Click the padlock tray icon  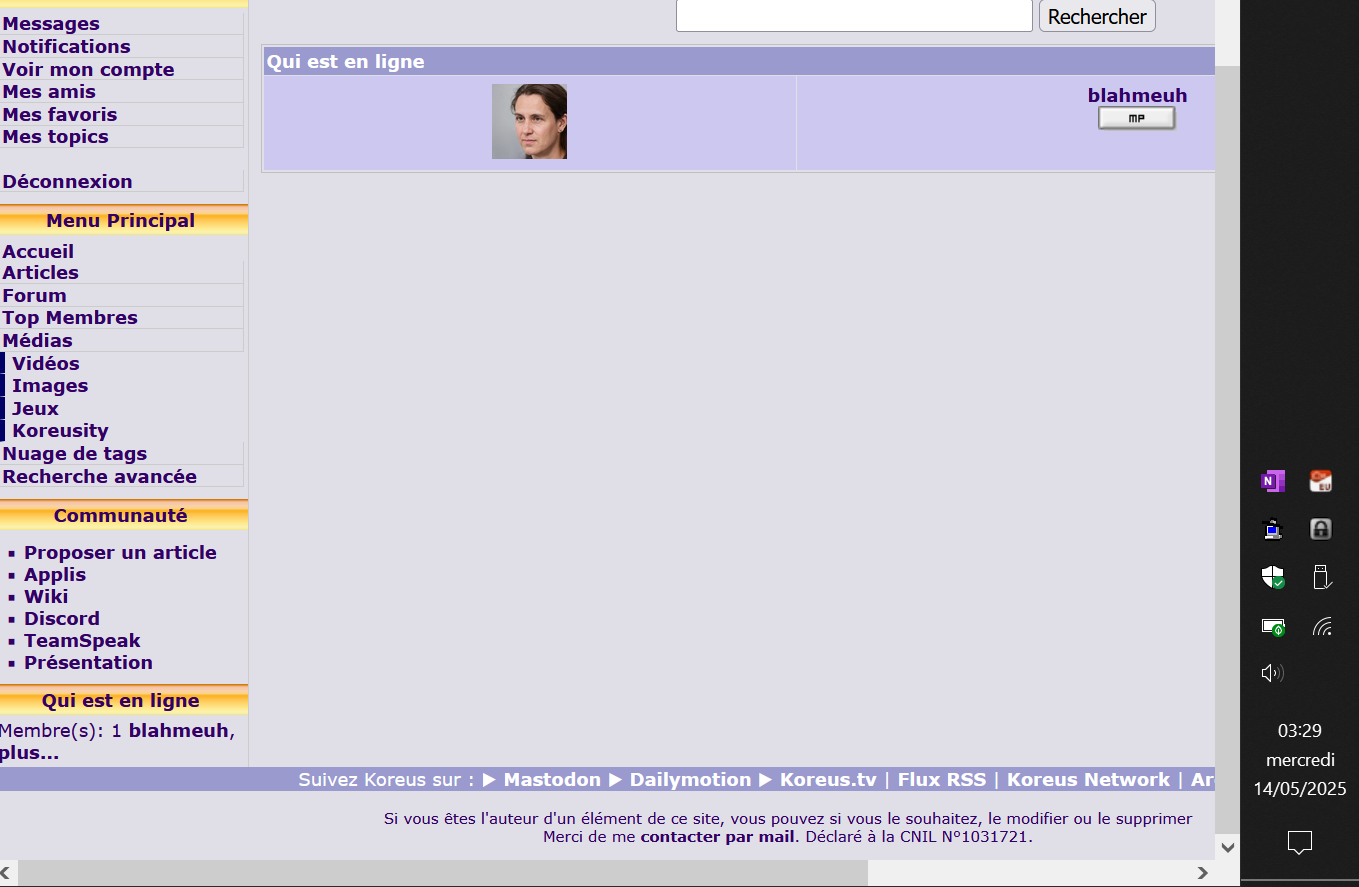pos(1321,529)
